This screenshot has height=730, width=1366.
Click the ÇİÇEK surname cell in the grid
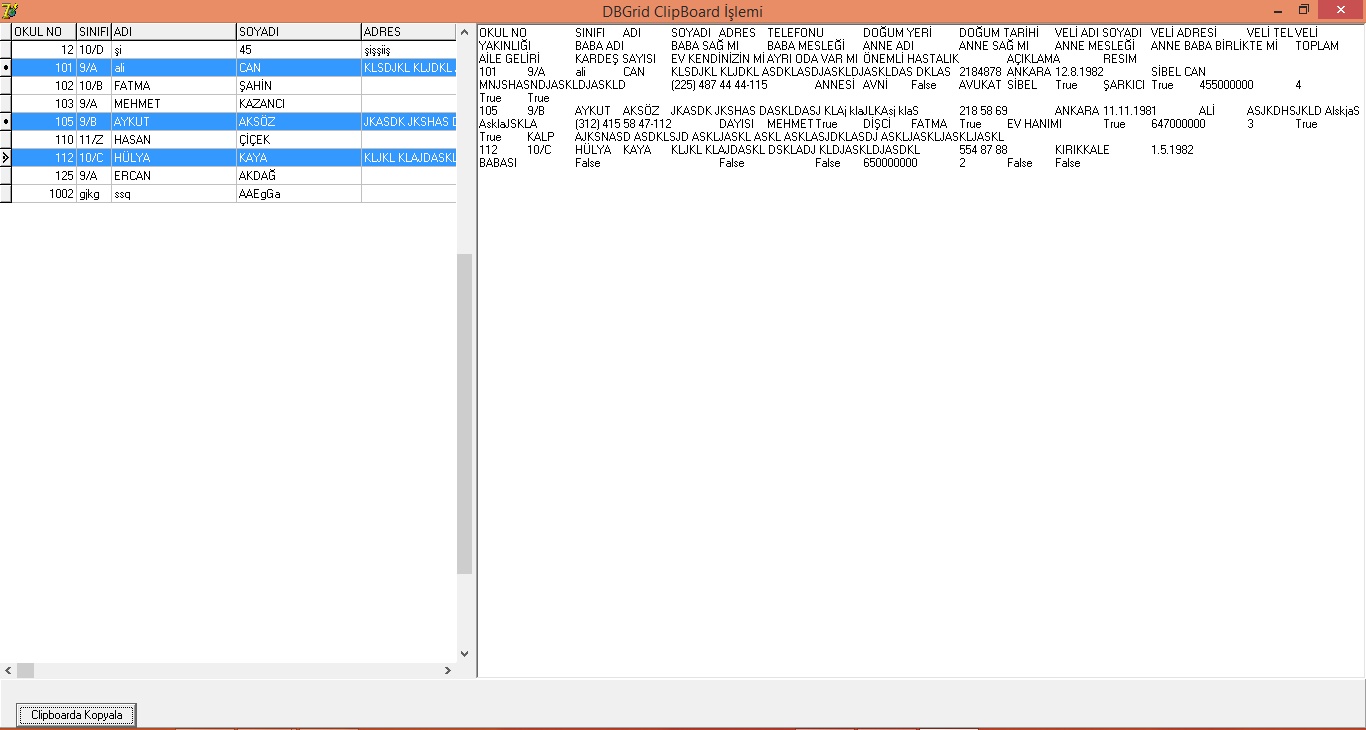(299, 140)
